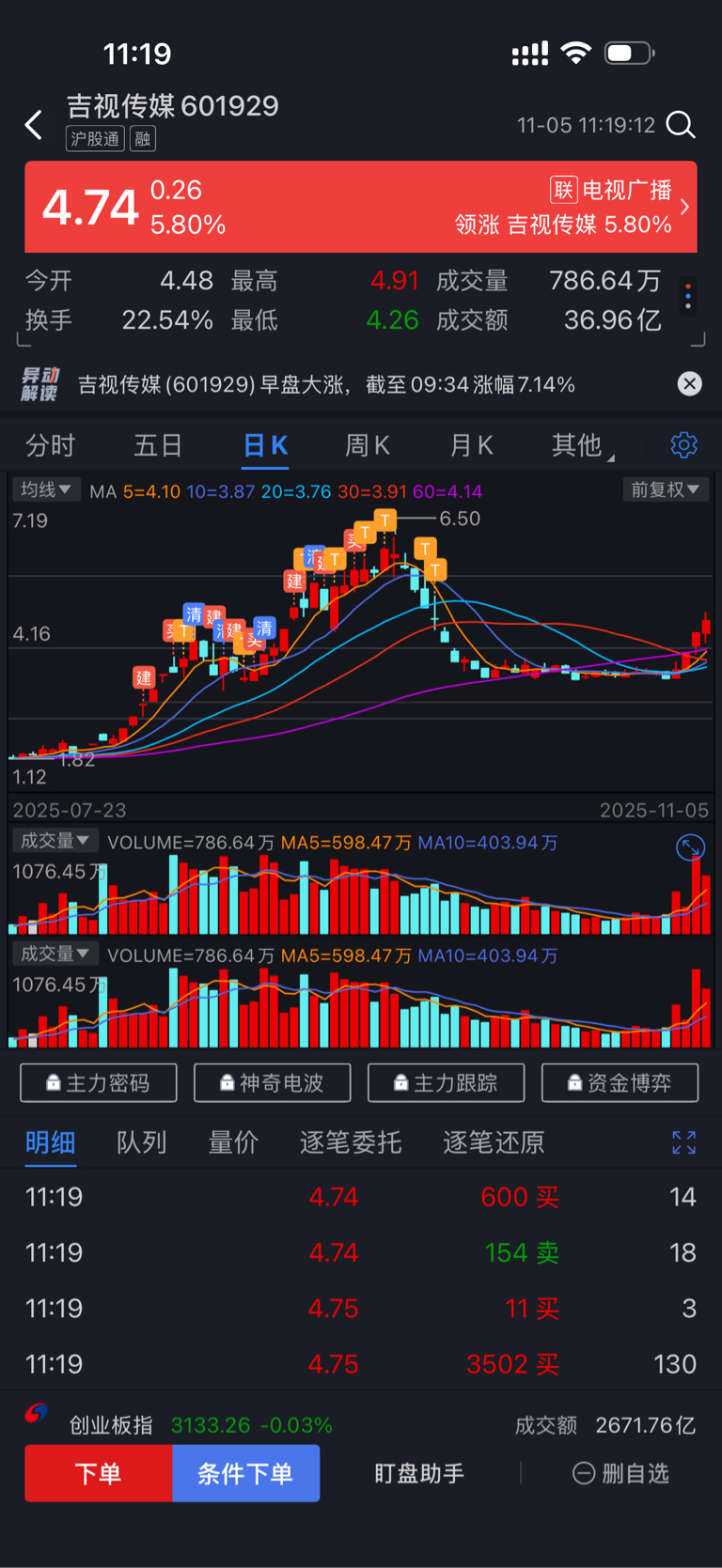The height and width of the screenshot is (1568, 722).
Task: Tap the index ticker logo icon
Action: 36,1413
